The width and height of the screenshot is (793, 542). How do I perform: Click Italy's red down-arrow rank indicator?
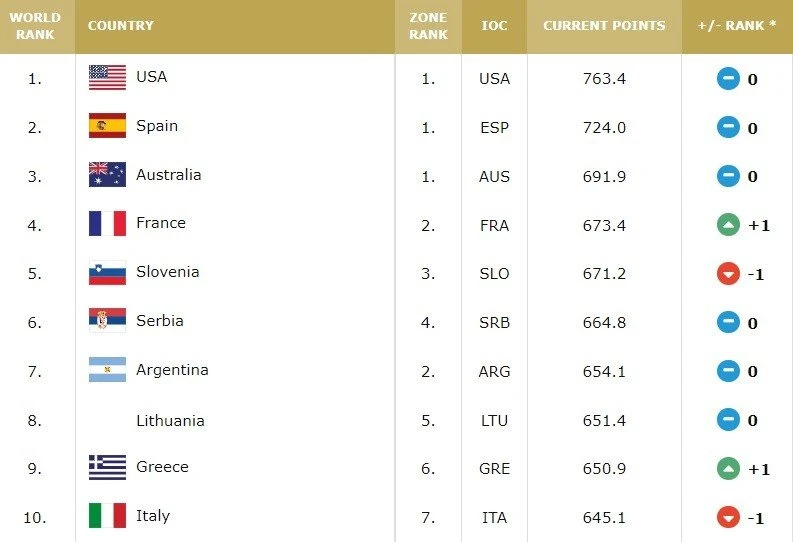pyautogui.click(x=728, y=518)
